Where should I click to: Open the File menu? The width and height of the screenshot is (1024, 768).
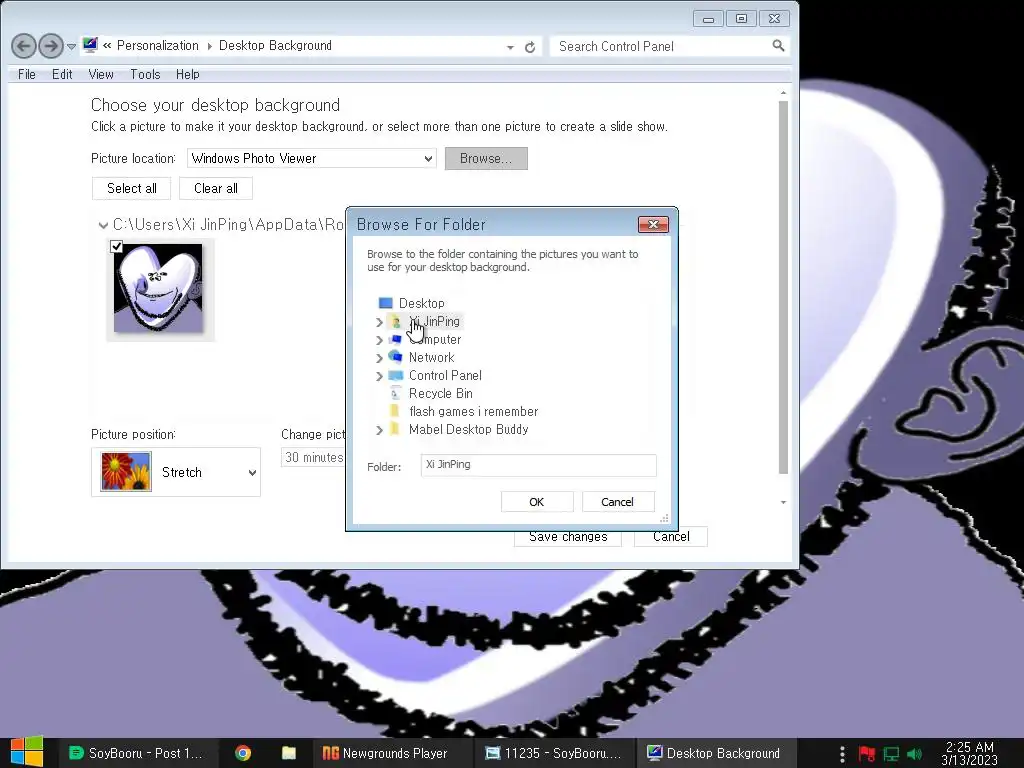pos(27,74)
